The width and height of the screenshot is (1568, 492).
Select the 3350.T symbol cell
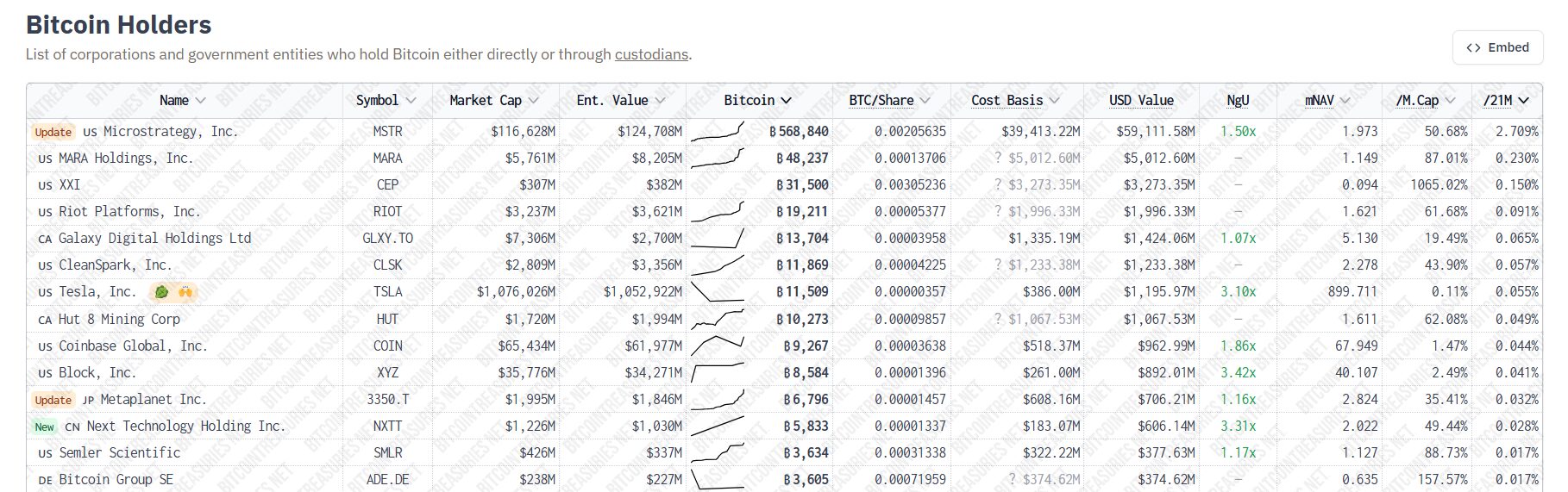coord(387,399)
